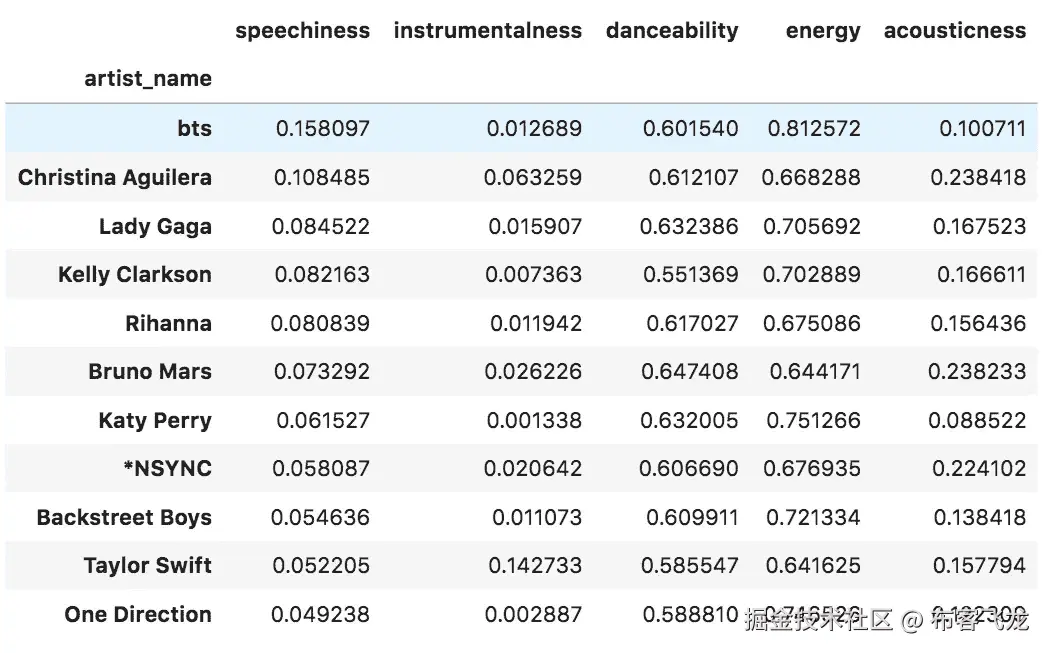Select the Backstreet Boys row label
The height and width of the screenshot is (653, 1049).
click(x=124, y=518)
